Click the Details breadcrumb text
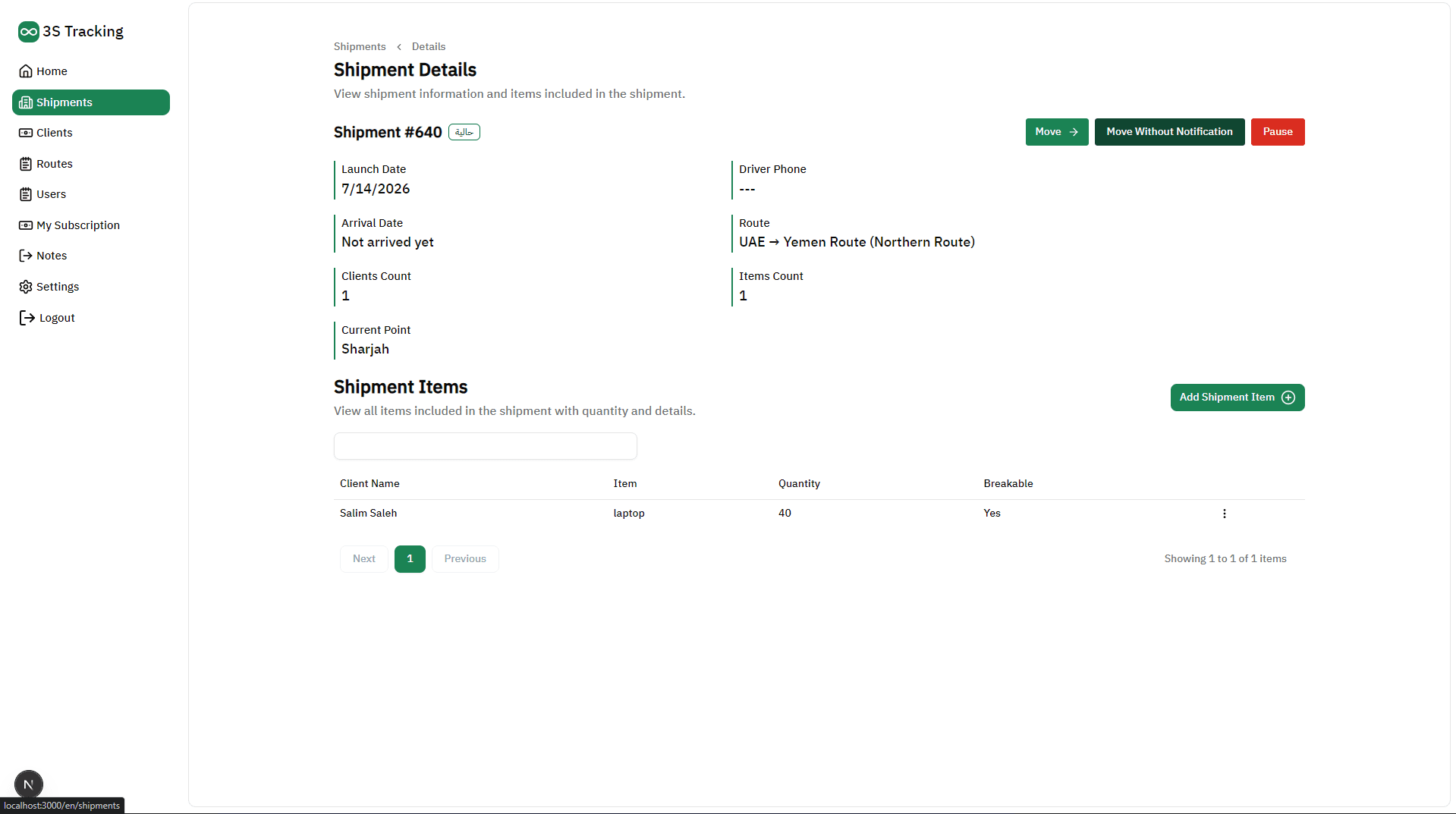 click(429, 47)
